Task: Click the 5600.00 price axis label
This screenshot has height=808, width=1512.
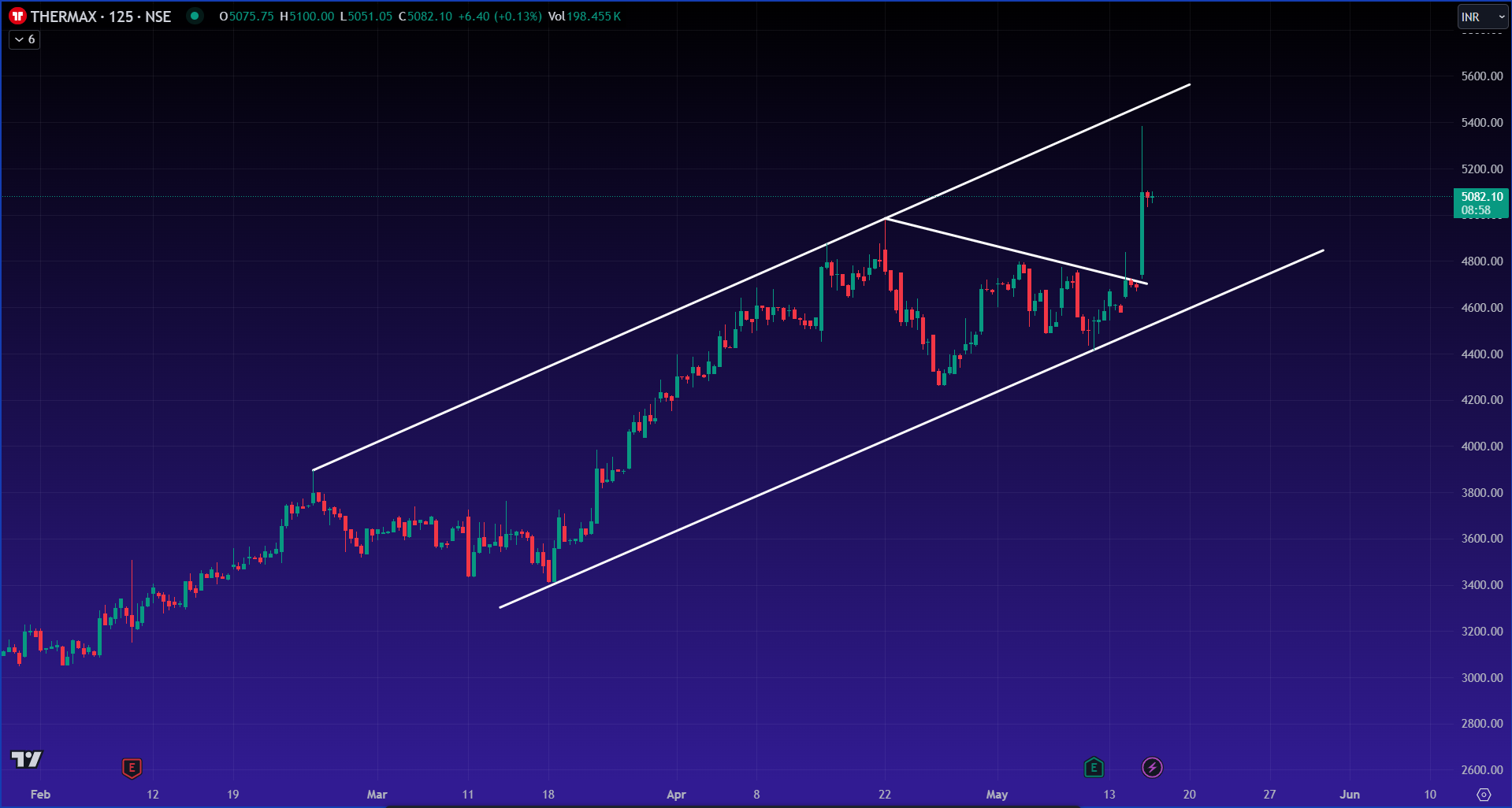Action: [x=1482, y=76]
